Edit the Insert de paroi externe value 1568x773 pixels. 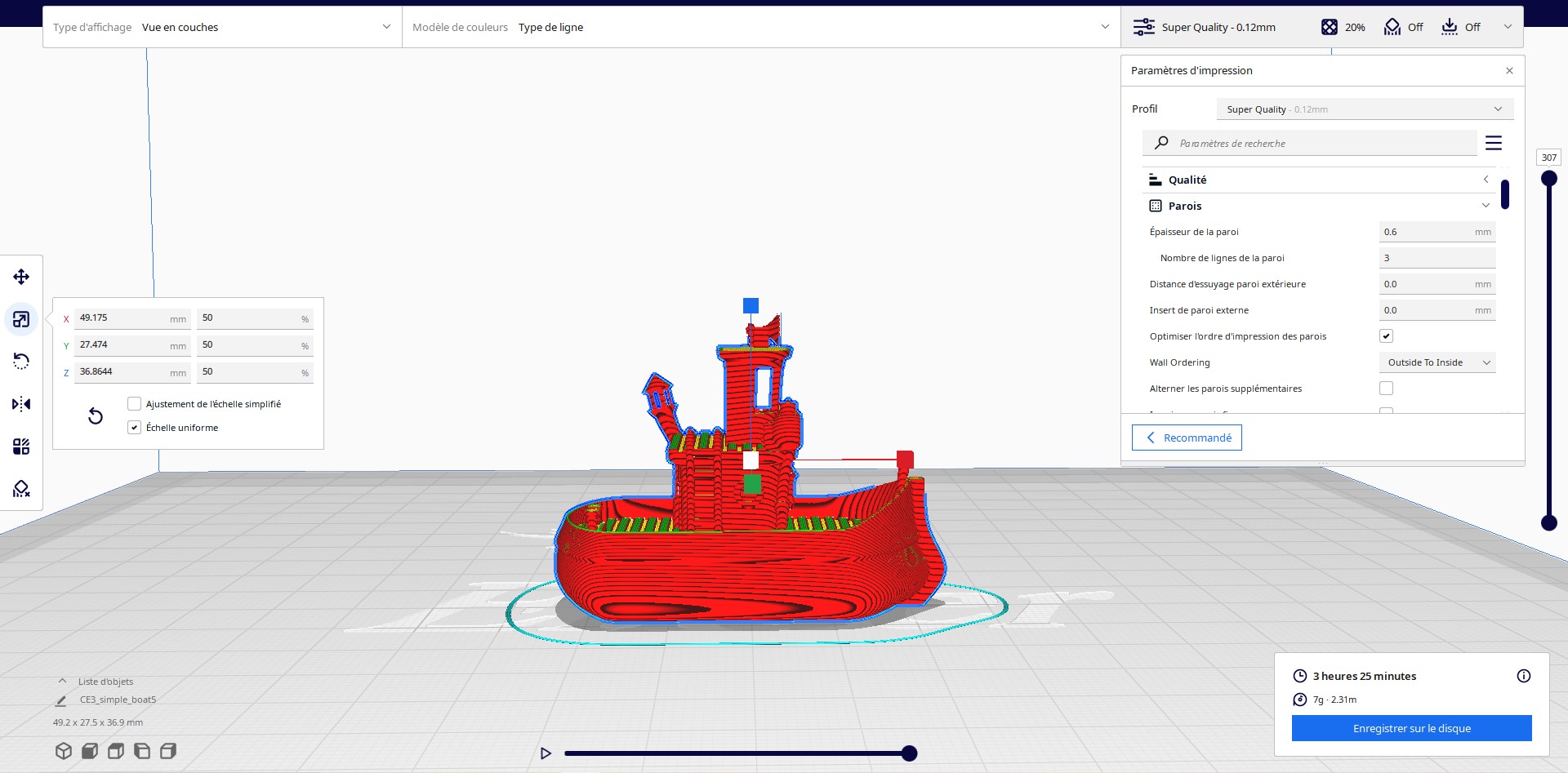[x=1437, y=310]
